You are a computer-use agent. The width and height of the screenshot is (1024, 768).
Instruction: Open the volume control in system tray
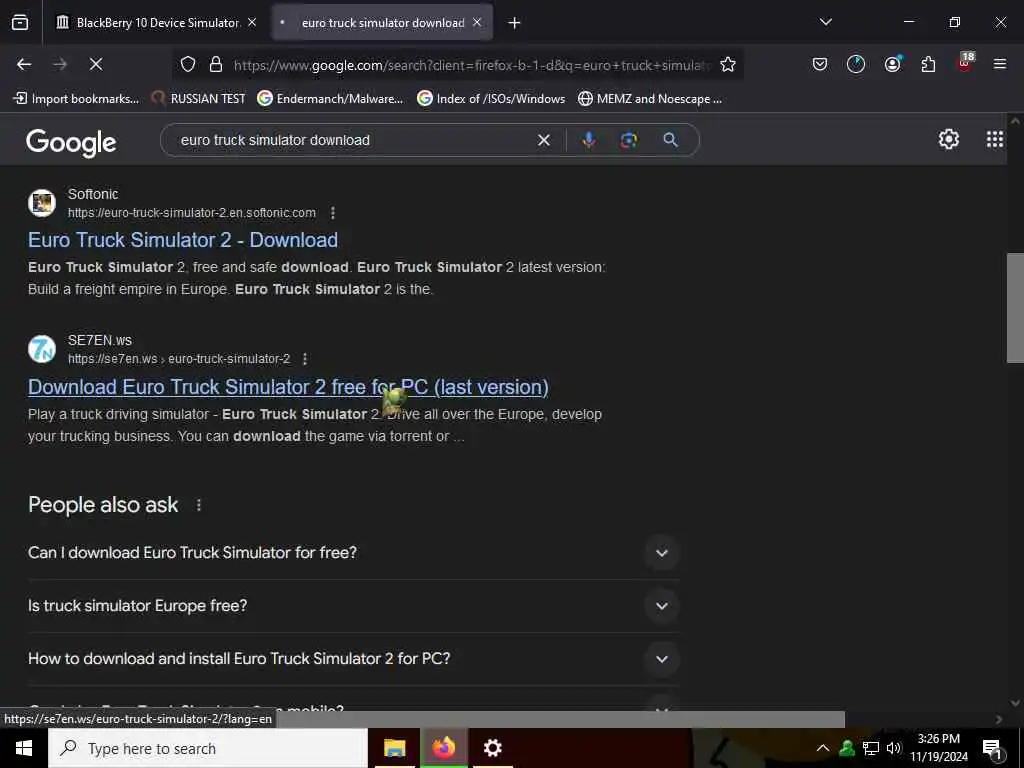(893, 748)
